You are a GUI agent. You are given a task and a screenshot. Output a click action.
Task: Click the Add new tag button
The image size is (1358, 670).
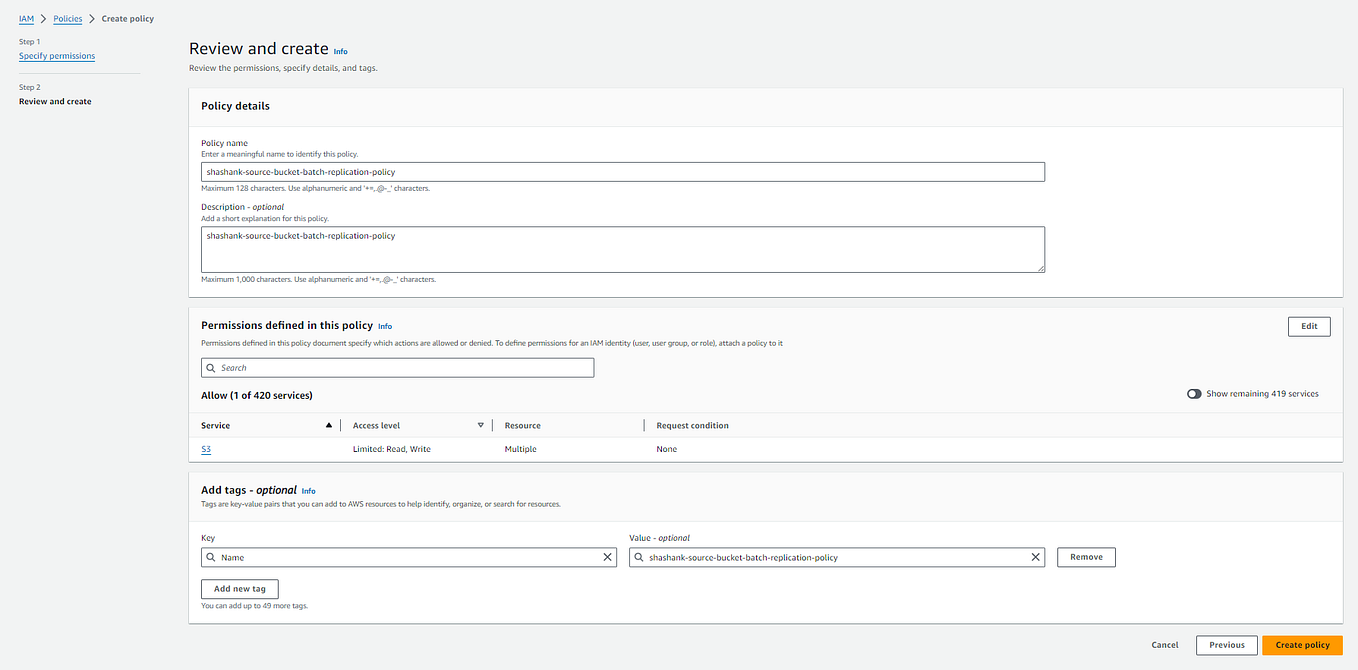[x=239, y=589]
